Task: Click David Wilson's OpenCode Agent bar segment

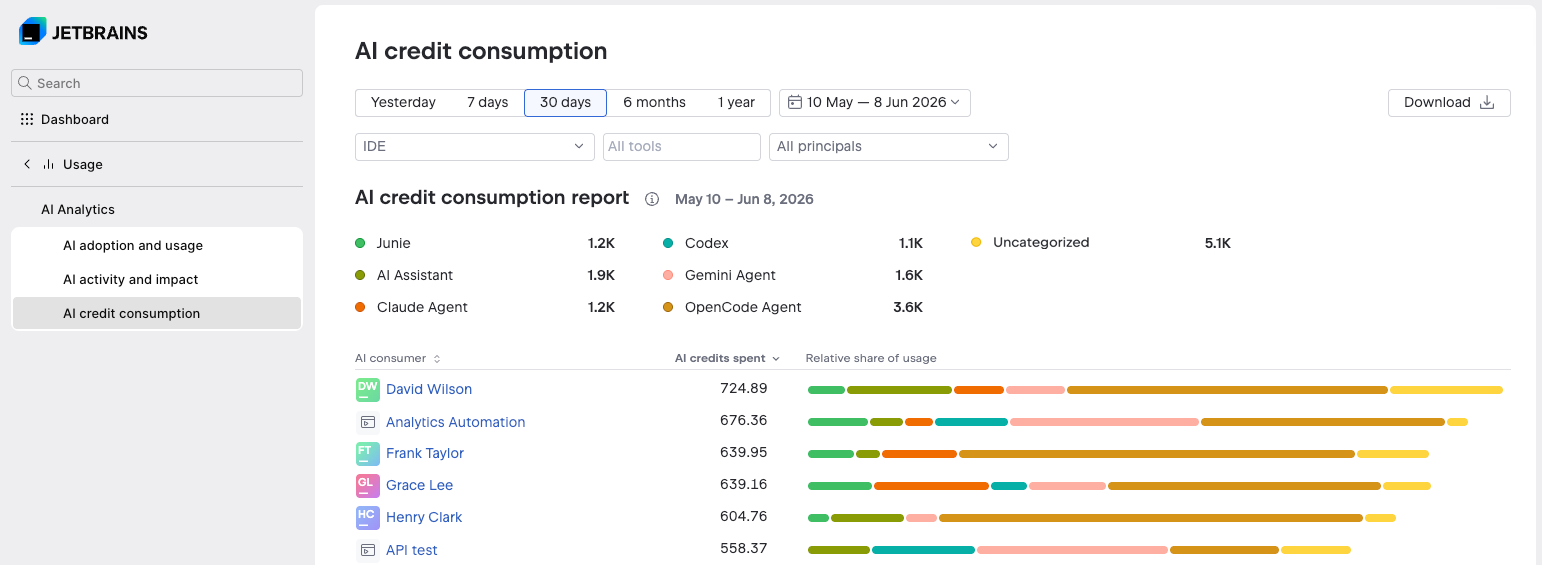Action: pyautogui.click(x=1227, y=390)
